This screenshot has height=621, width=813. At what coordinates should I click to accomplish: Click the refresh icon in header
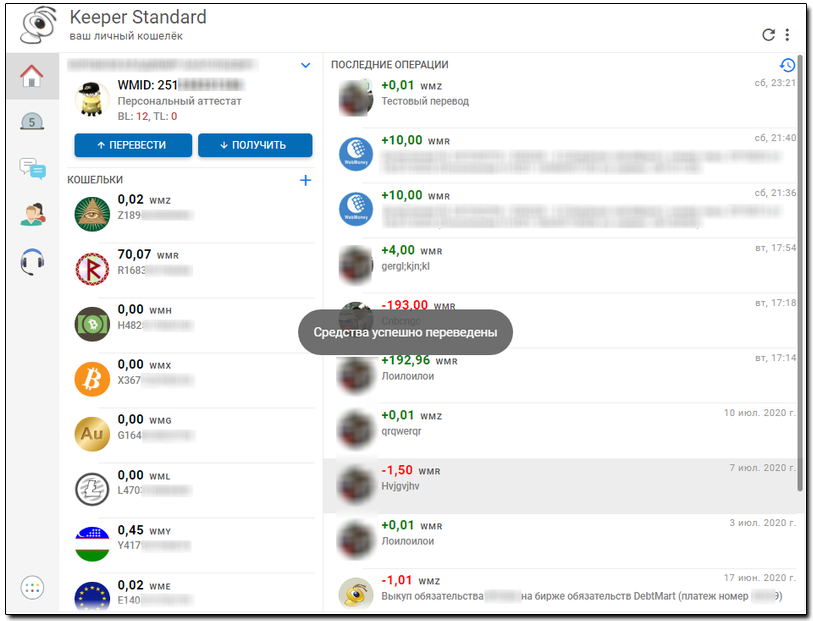click(768, 35)
